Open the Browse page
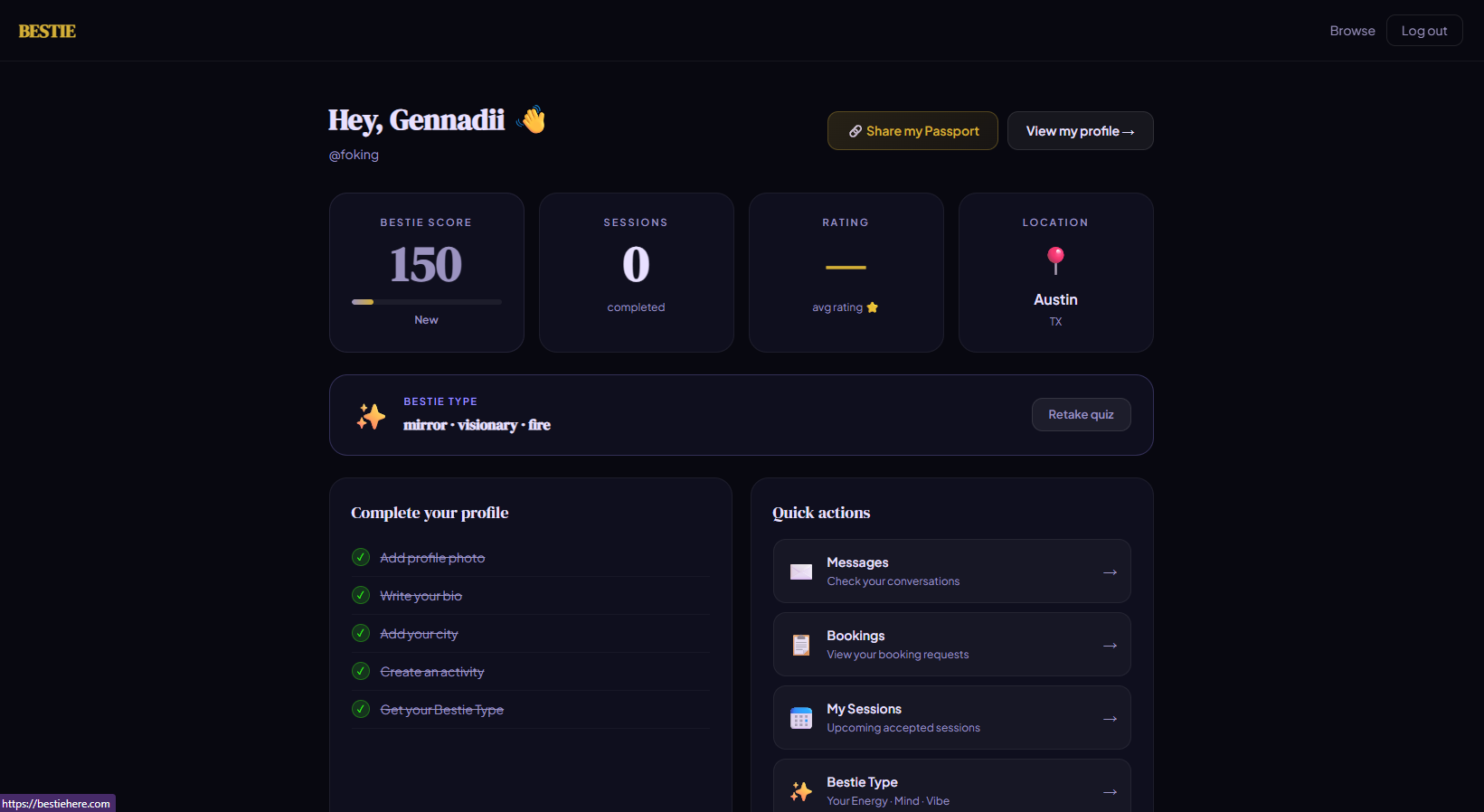The height and width of the screenshot is (812, 1484). tap(1352, 31)
